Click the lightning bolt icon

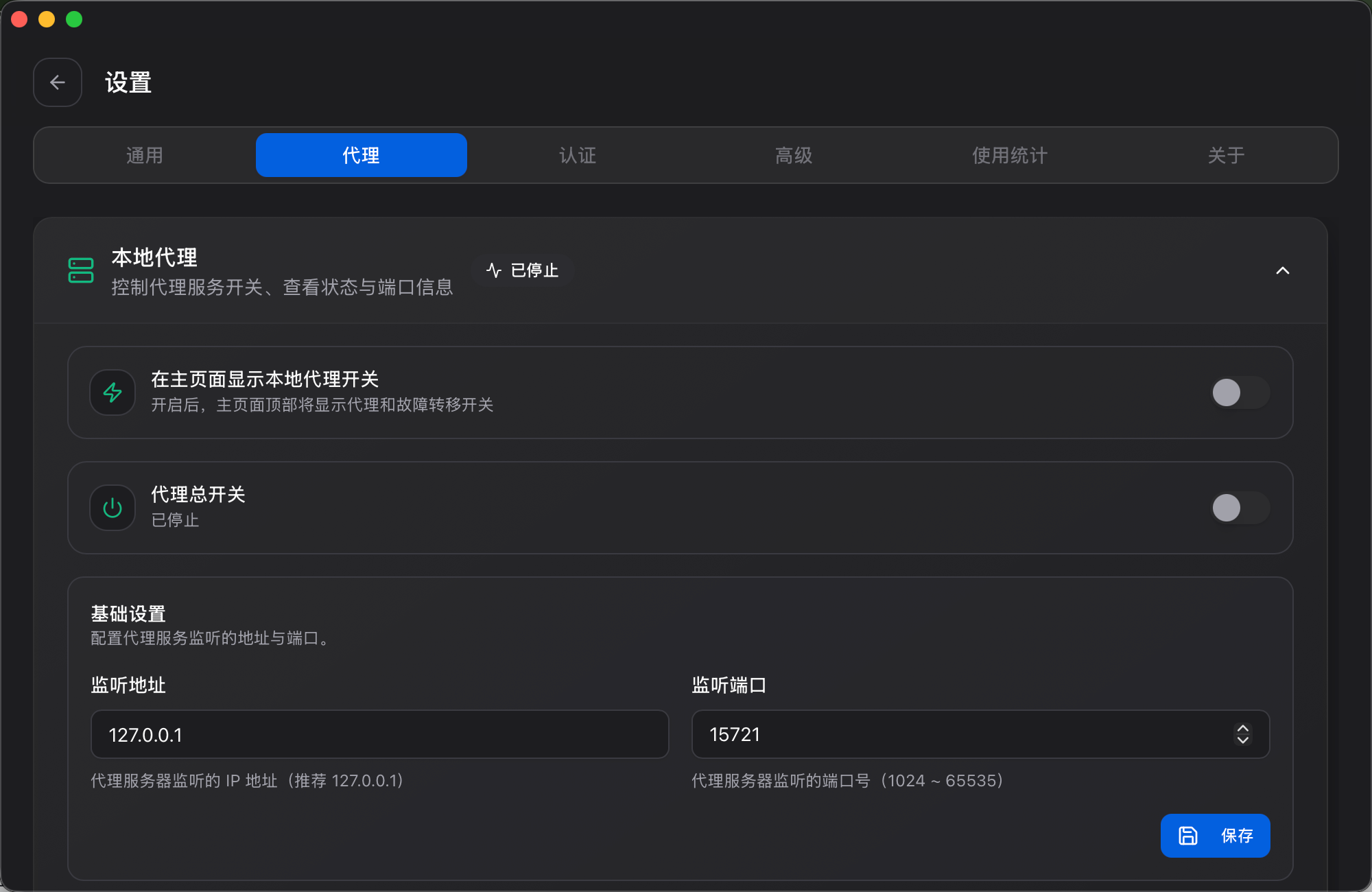coord(113,392)
